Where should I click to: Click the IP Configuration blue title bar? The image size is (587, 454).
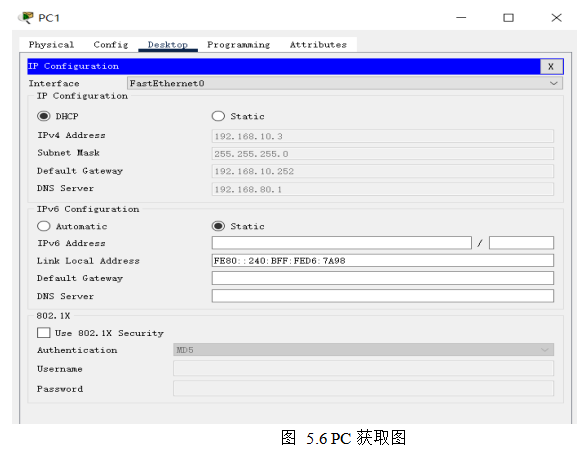(x=284, y=67)
